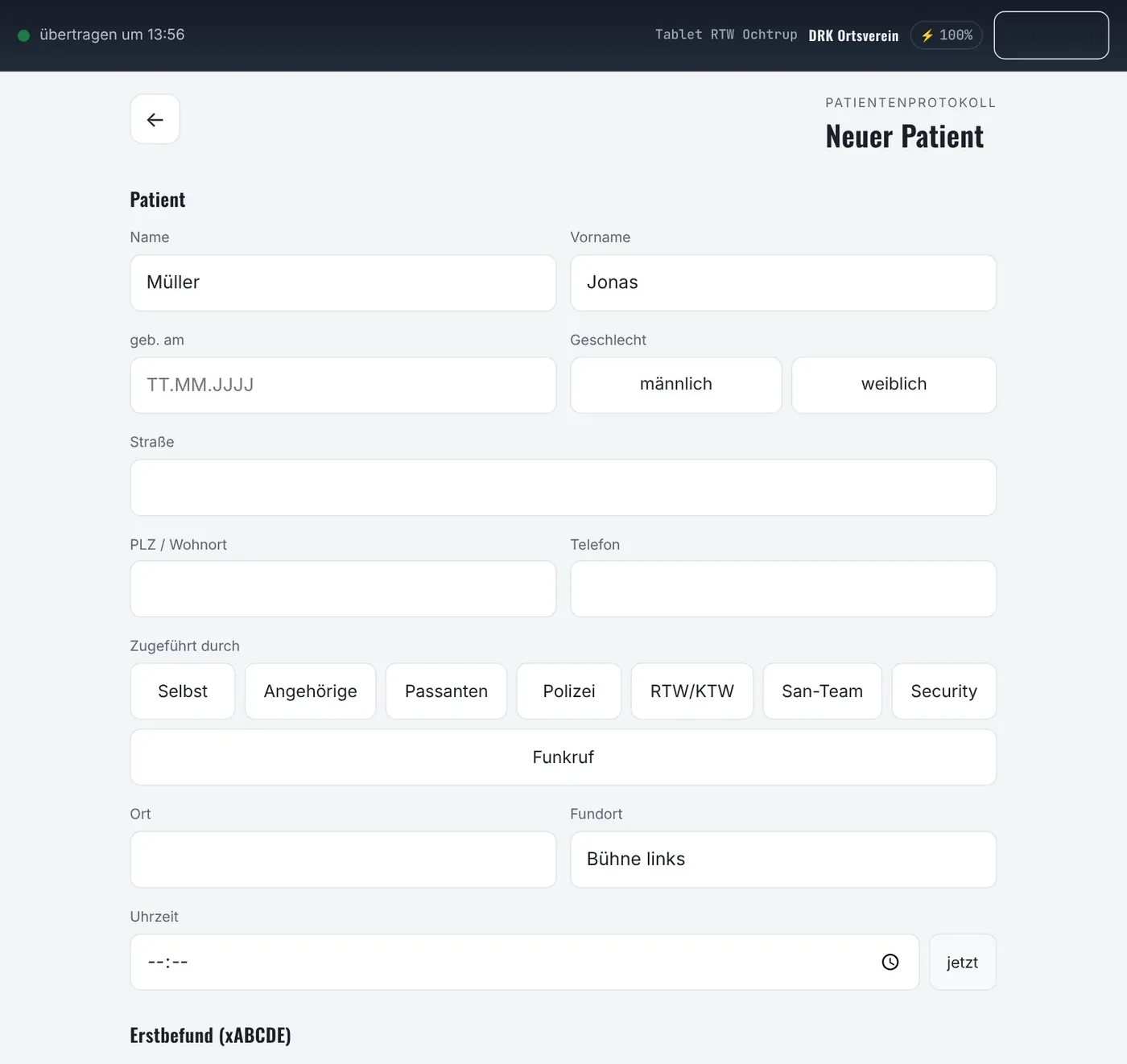Choose Funkruf under Zugeführt durch
The height and width of the screenshot is (1064, 1127).
pos(563,757)
